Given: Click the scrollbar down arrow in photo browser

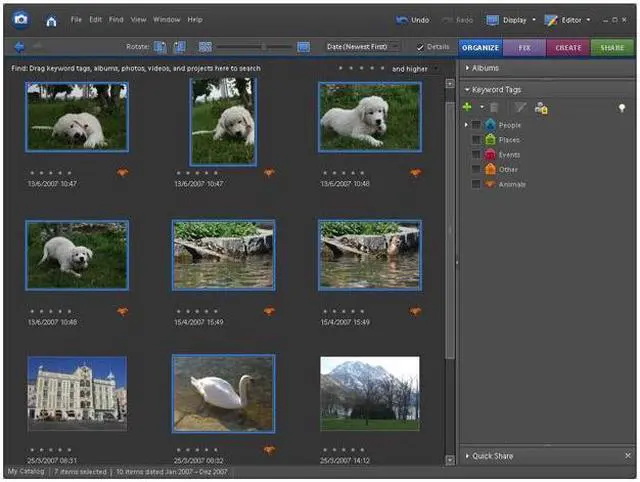Looking at the screenshot, I should tap(450, 460).
